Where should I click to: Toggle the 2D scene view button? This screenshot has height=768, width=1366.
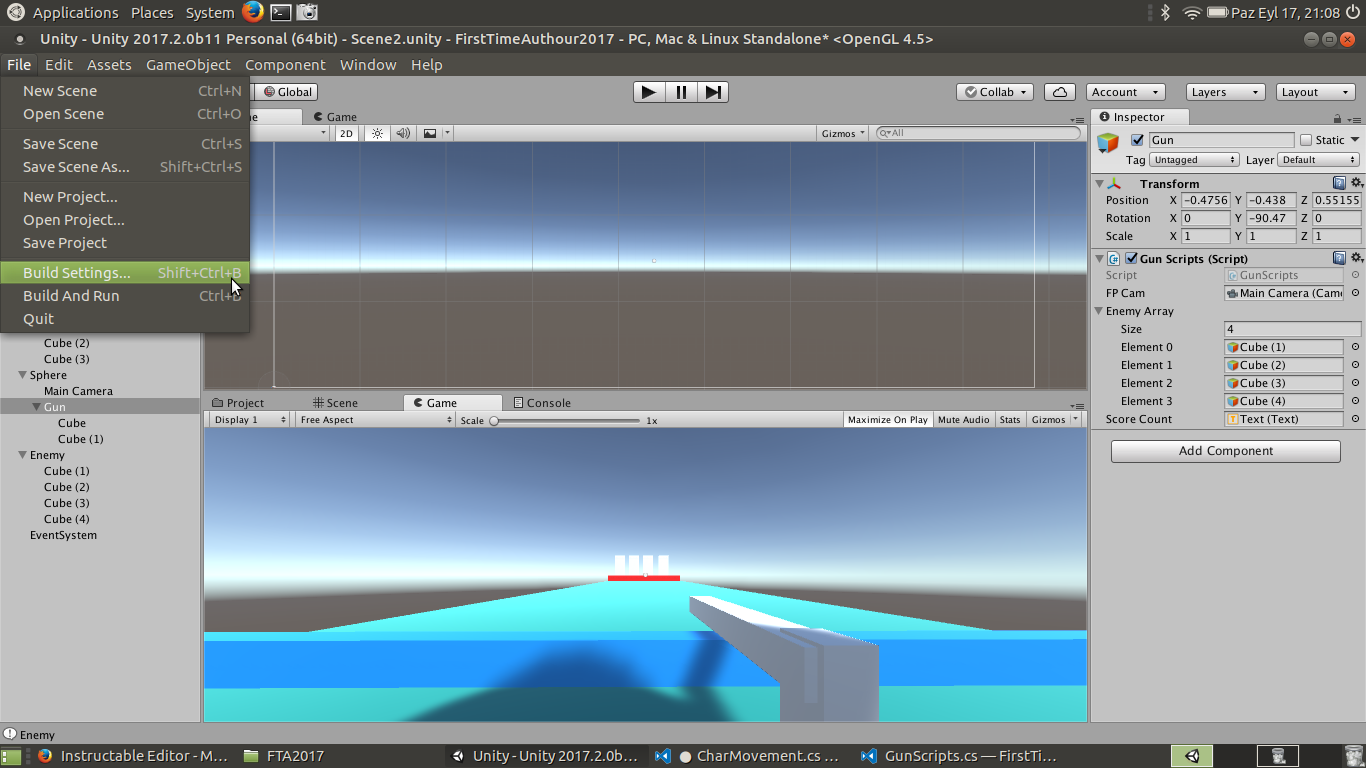[346, 133]
